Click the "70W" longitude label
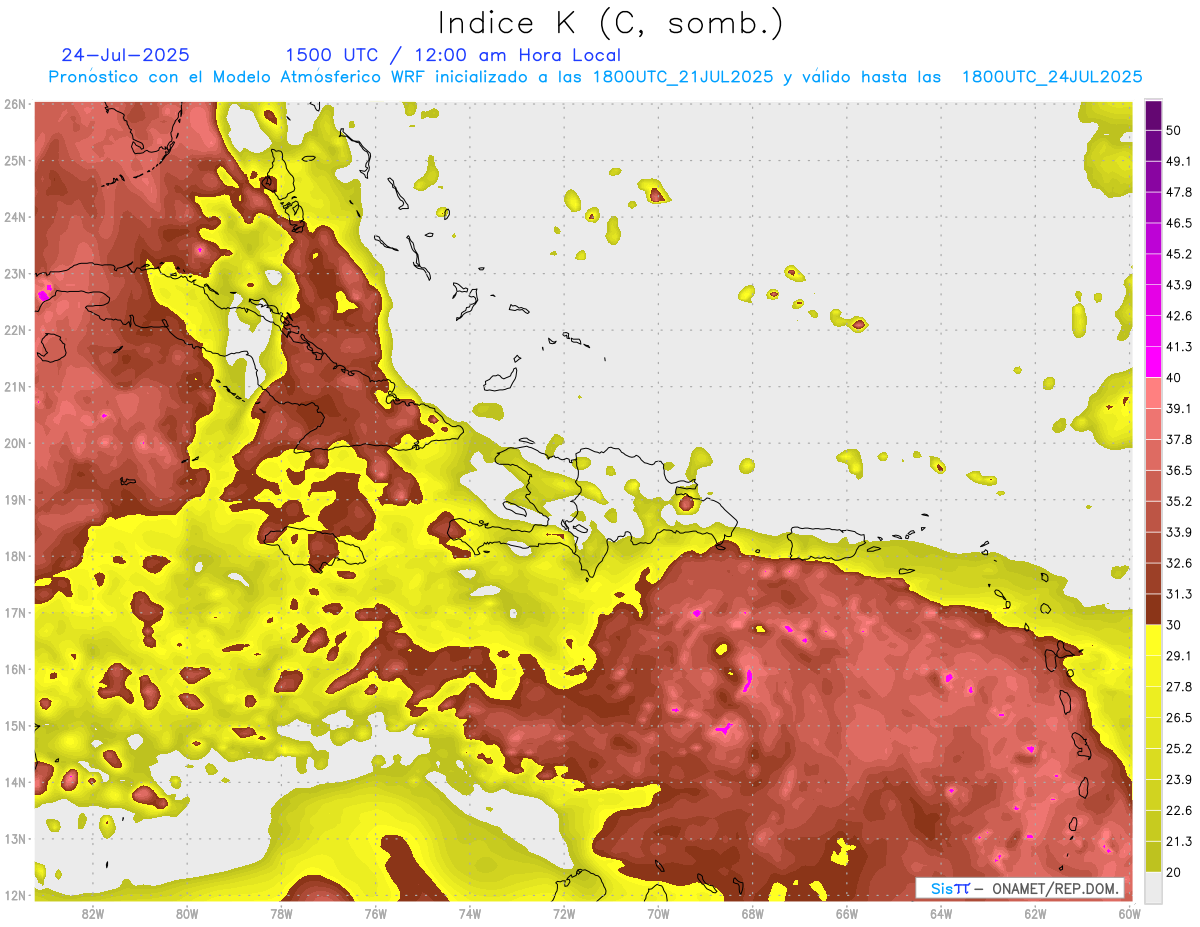 pos(658,912)
